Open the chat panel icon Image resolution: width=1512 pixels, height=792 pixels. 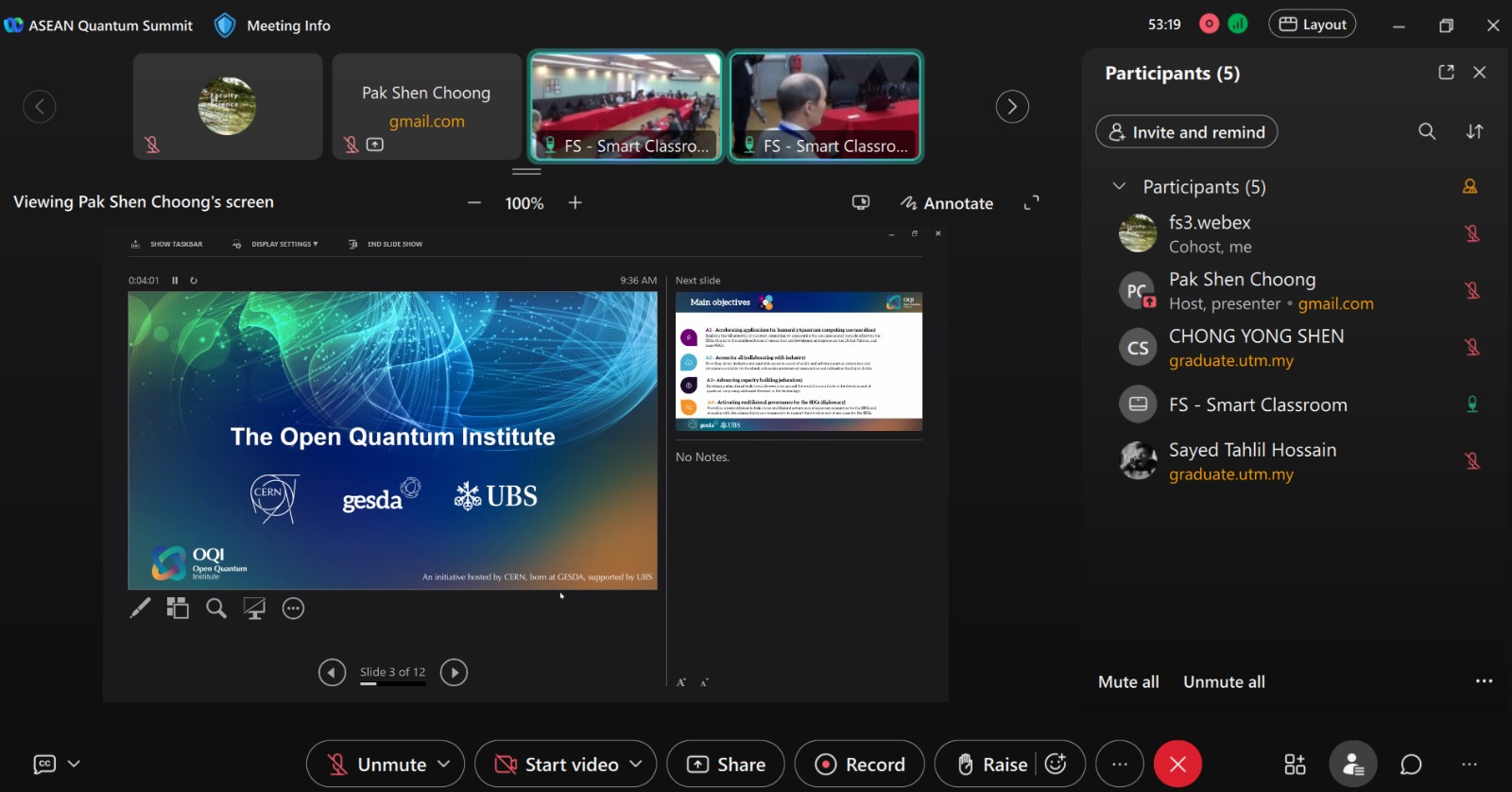(1411, 765)
